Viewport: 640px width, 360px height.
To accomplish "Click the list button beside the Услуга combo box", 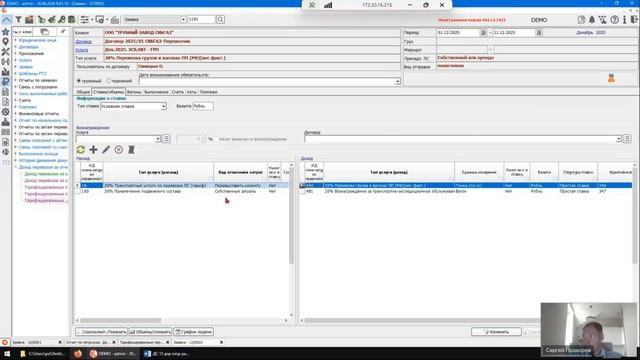I will coord(166,139).
